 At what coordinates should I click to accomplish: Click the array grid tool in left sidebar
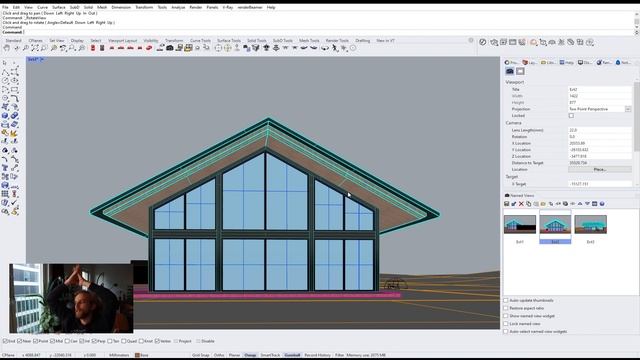tap(5, 194)
